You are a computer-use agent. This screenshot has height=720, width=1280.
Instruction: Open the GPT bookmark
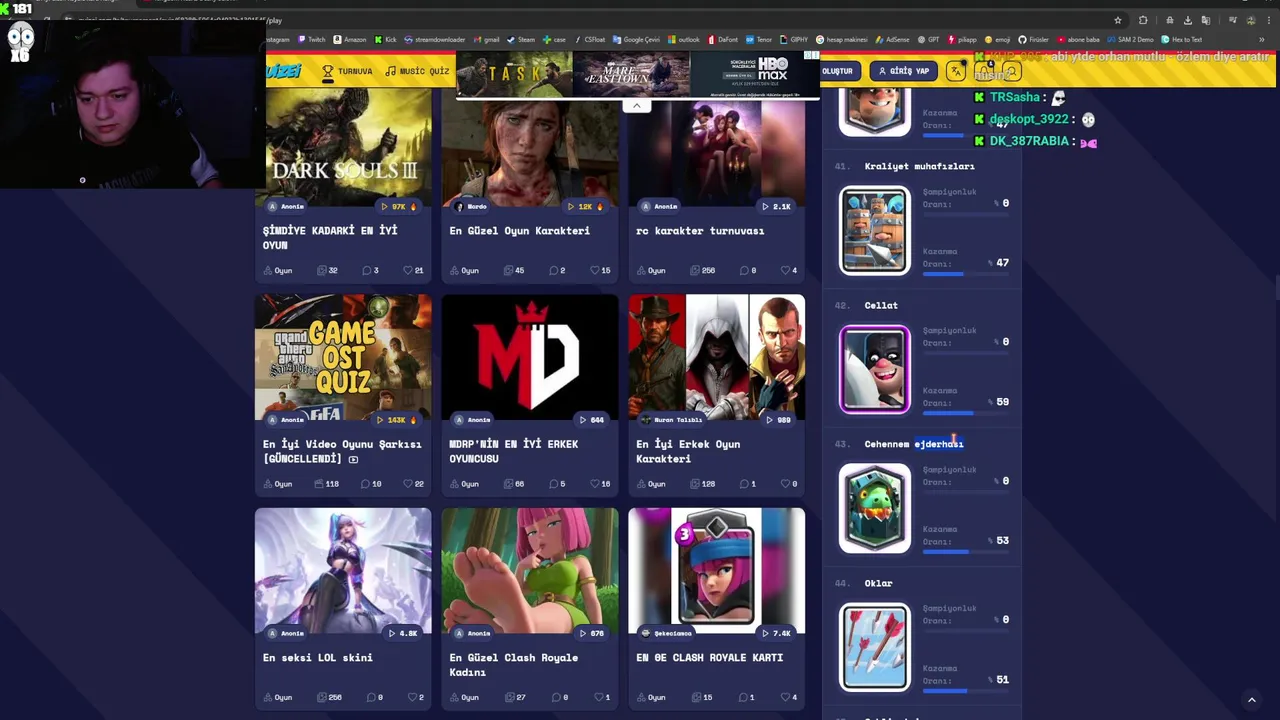pyautogui.click(x=928, y=40)
